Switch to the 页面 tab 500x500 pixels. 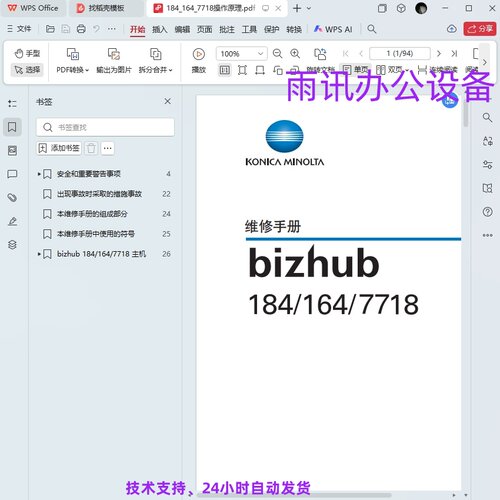tap(204, 29)
